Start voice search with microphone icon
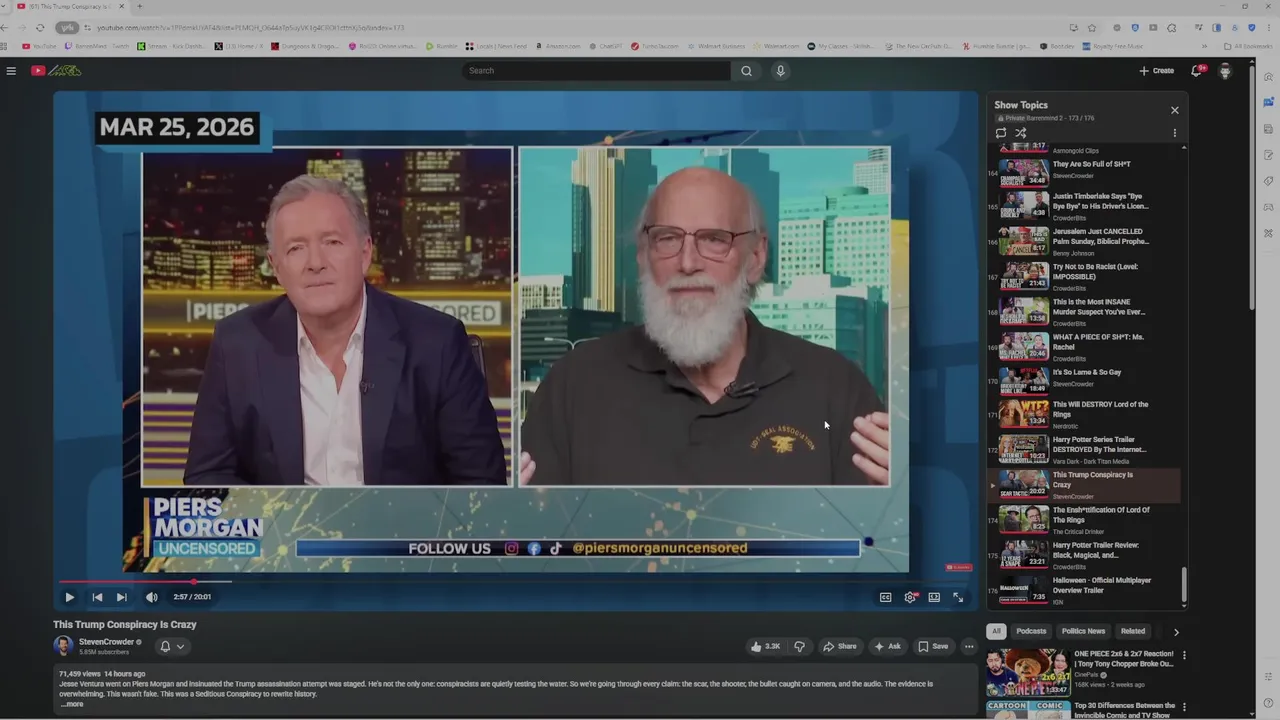The image size is (1280, 720). coord(780,71)
